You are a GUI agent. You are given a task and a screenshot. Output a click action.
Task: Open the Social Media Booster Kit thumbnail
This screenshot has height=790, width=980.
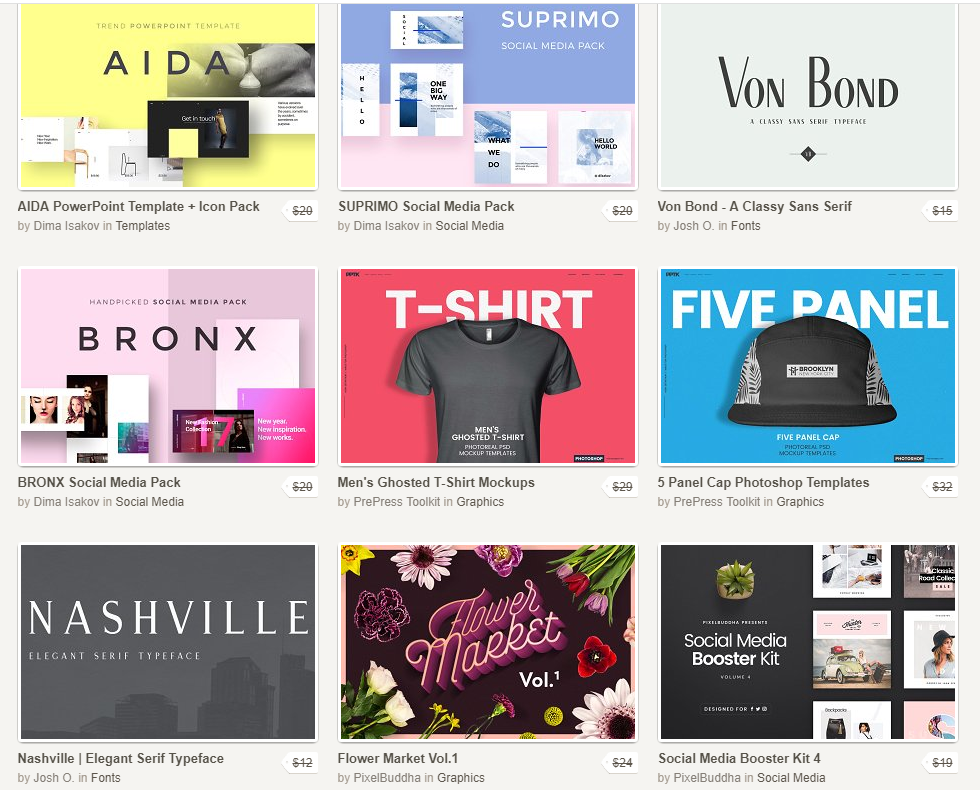pyautogui.click(x=808, y=642)
